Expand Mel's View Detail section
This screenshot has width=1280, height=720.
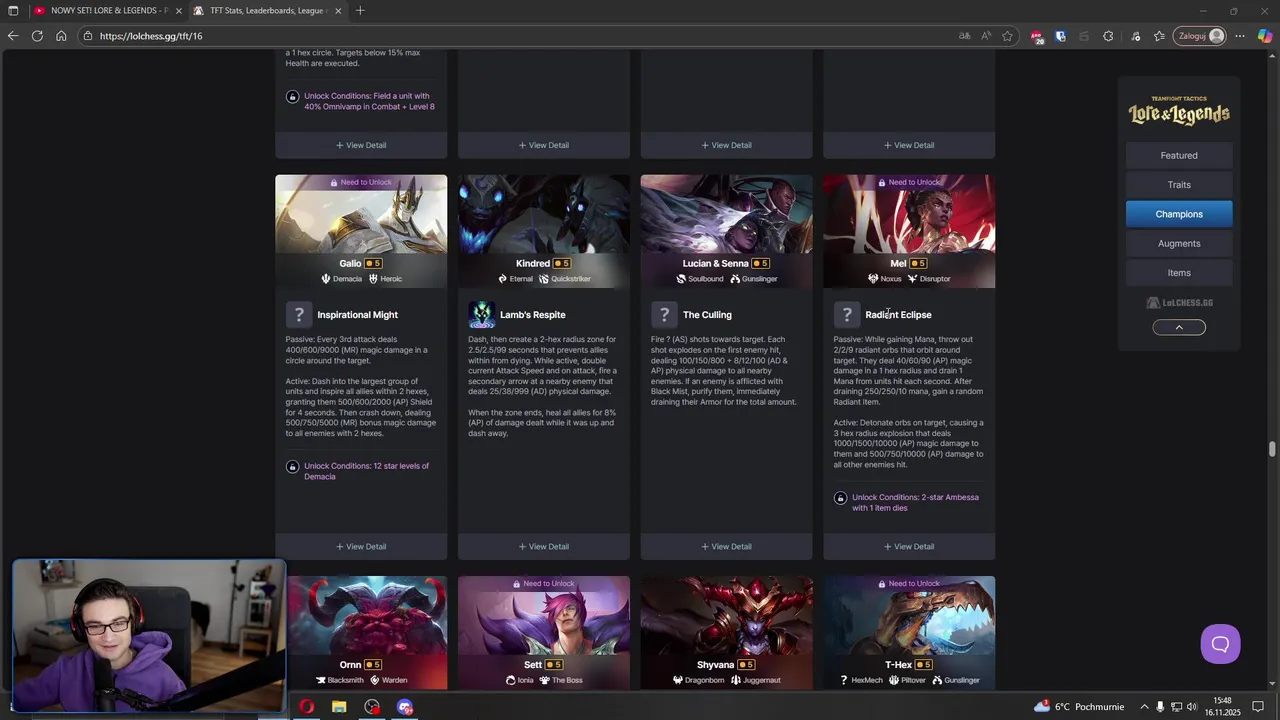909,546
